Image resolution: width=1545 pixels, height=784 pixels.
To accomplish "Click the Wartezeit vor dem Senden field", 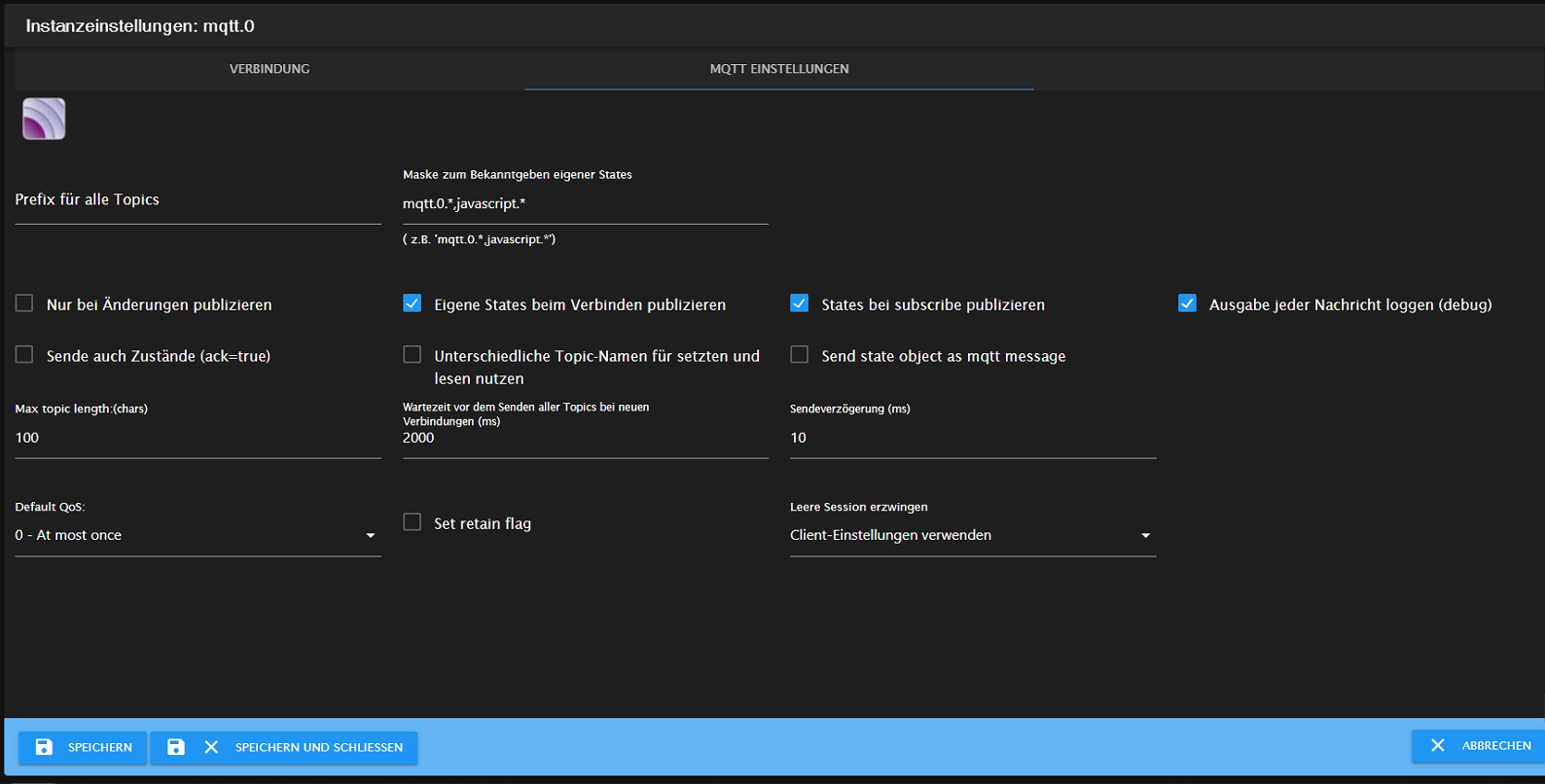I will 586,439.
